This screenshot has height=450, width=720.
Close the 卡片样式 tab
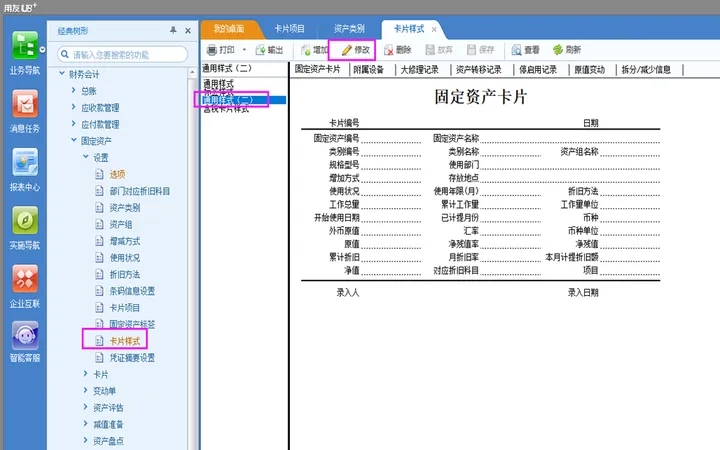[x=432, y=28]
